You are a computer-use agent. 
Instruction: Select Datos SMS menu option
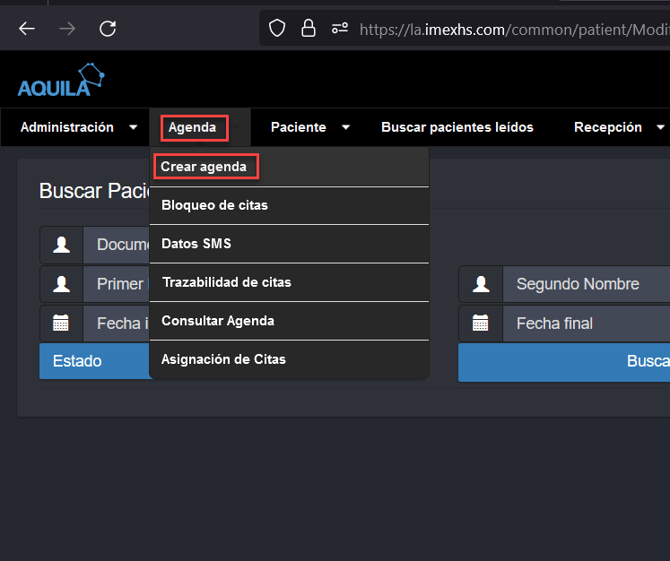tap(197, 244)
